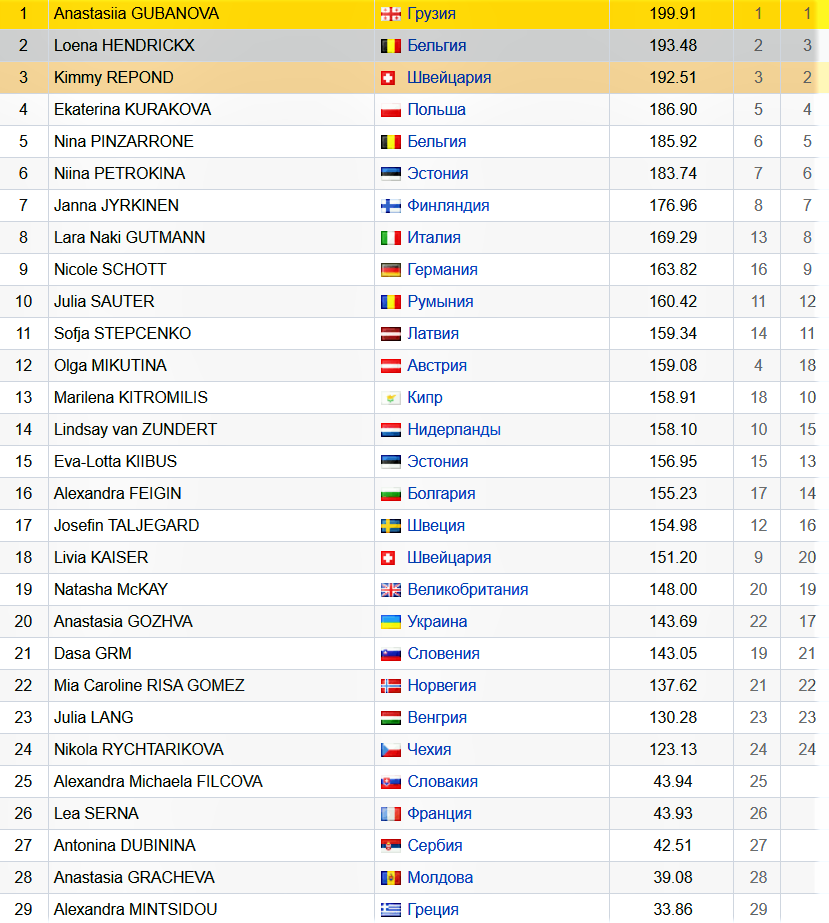Click the German flag icon beside Германия
The width and height of the screenshot is (829, 923).
coord(390,270)
